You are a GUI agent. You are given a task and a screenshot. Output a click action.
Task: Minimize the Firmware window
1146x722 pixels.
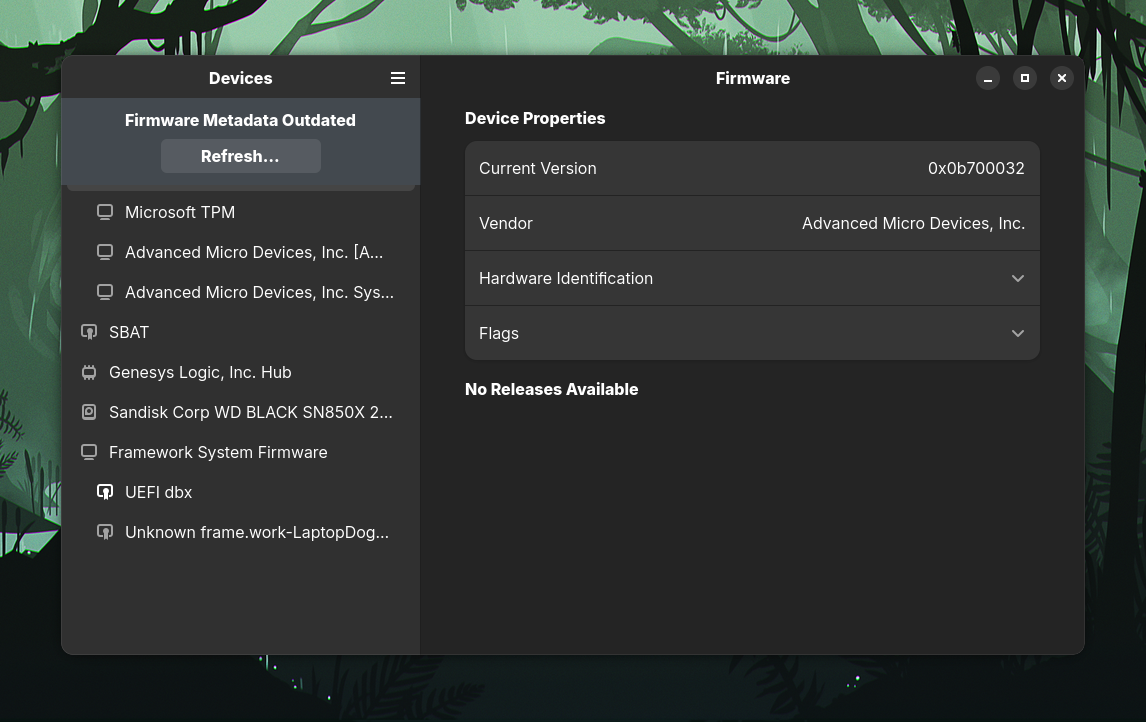coord(987,78)
